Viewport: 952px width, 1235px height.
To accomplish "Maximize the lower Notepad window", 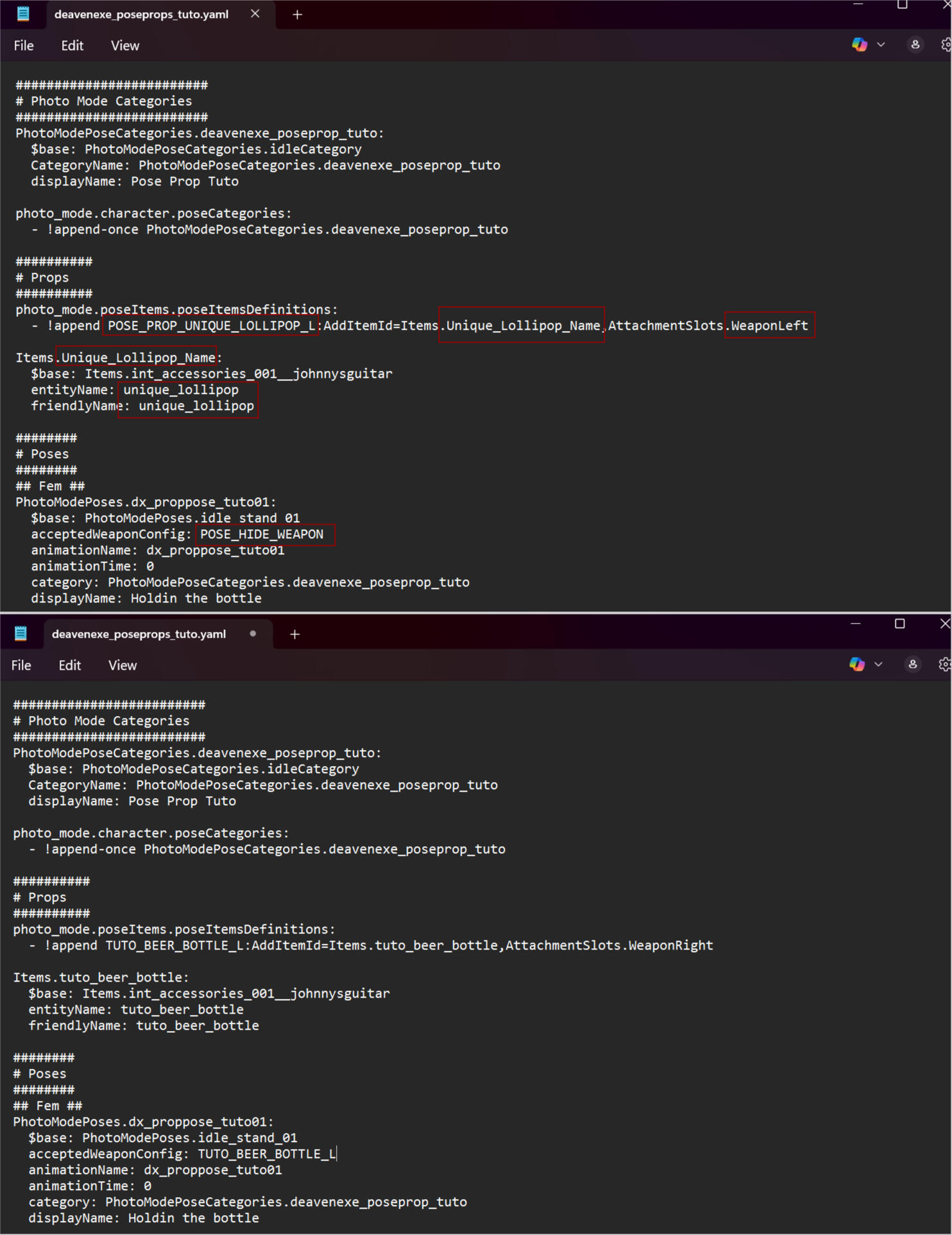I will (x=899, y=624).
